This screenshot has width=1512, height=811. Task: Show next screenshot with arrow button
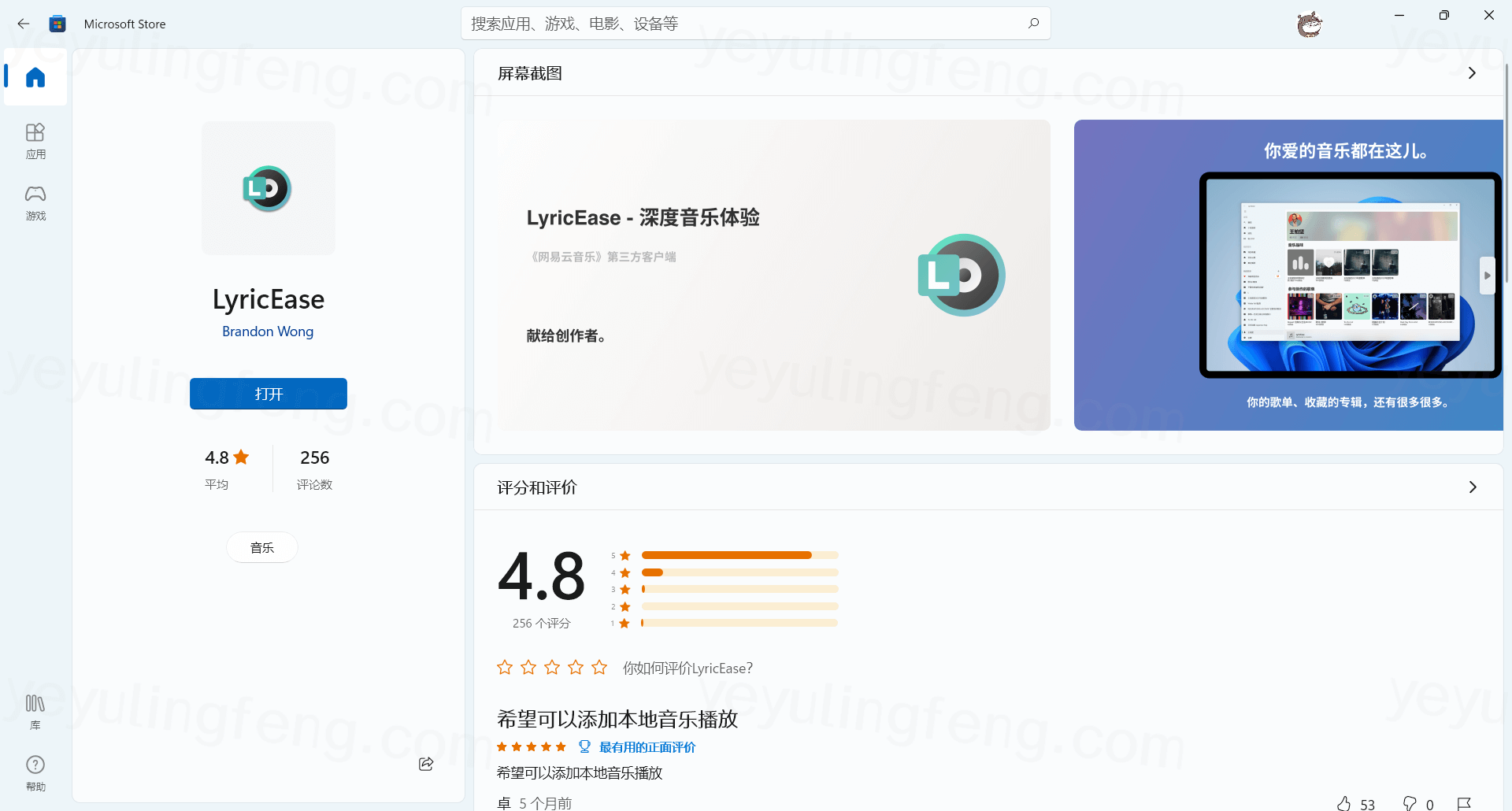(1487, 276)
